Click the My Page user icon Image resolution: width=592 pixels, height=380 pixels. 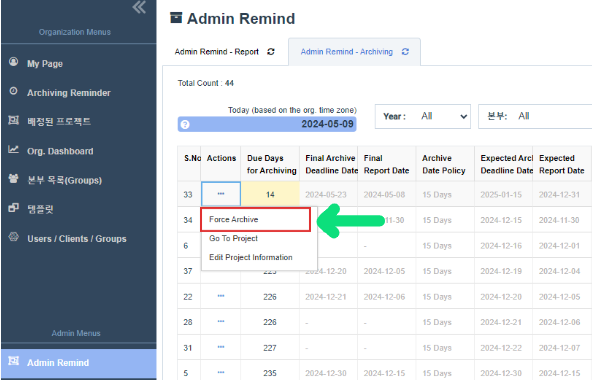click(x=14, y=62)
